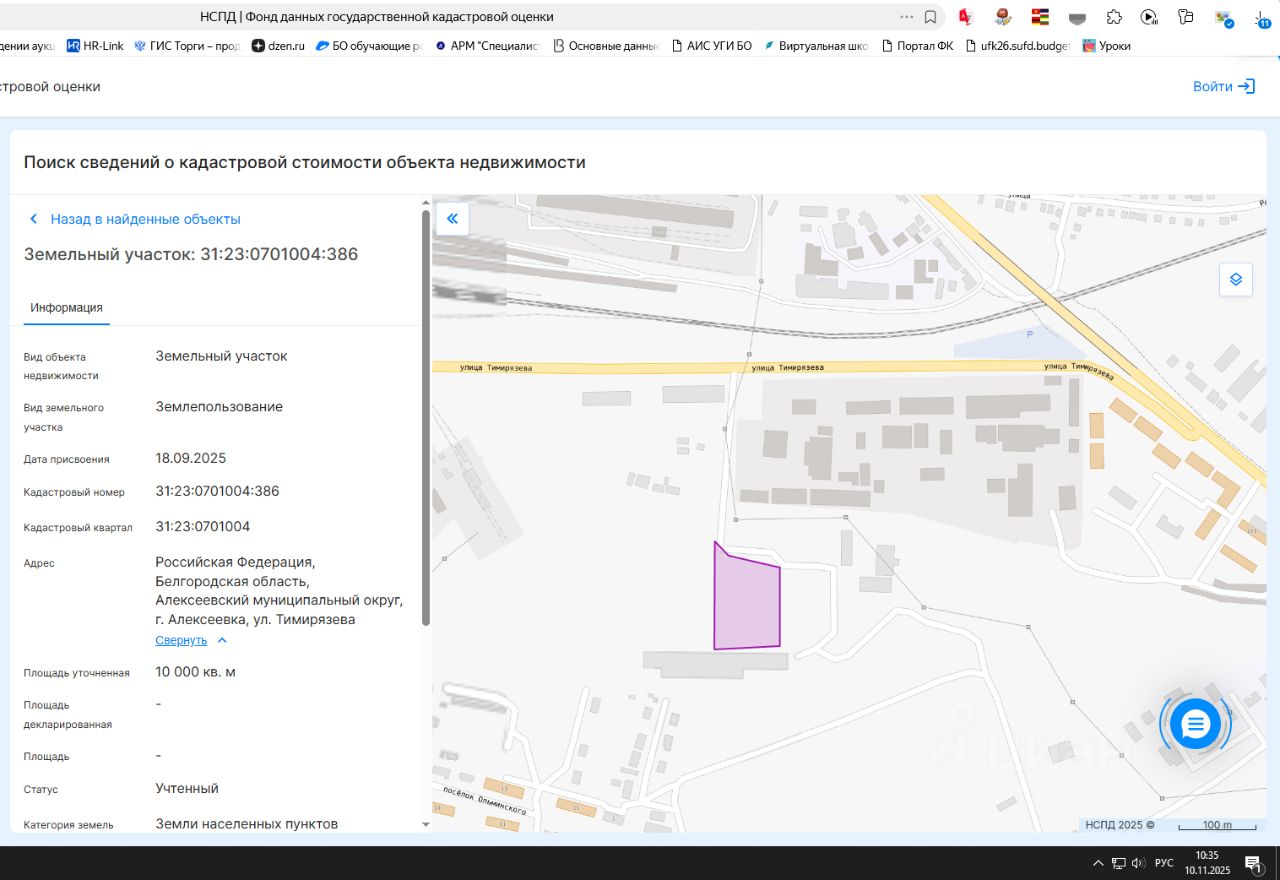This screenshot has height=880, width=1280.
Task: Click the image-with-checkmark toolbar icon
Action: [1224, 18]
